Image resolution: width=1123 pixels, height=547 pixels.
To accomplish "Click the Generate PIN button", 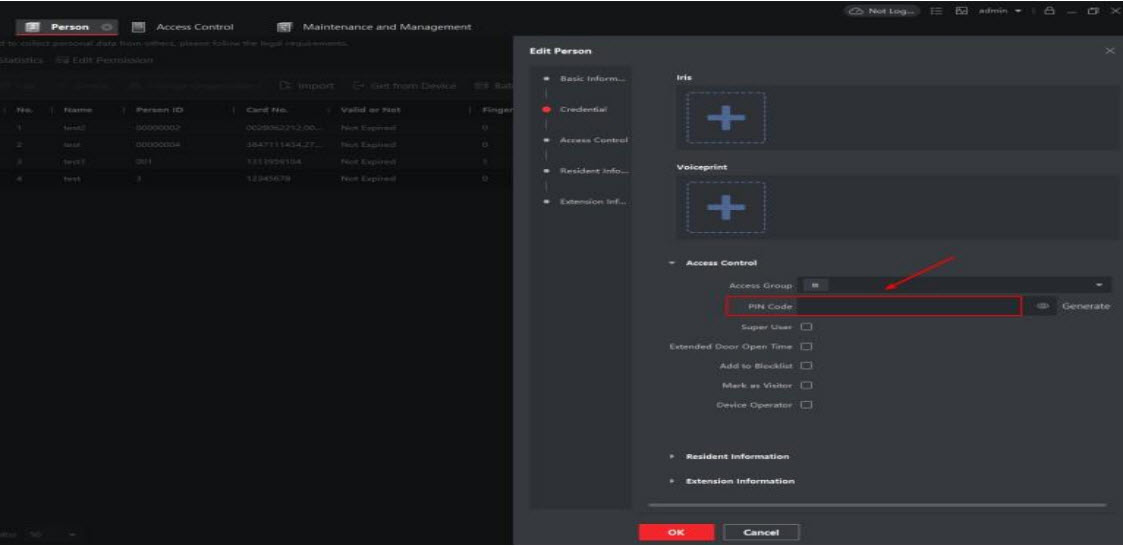I will (1085, 306).
